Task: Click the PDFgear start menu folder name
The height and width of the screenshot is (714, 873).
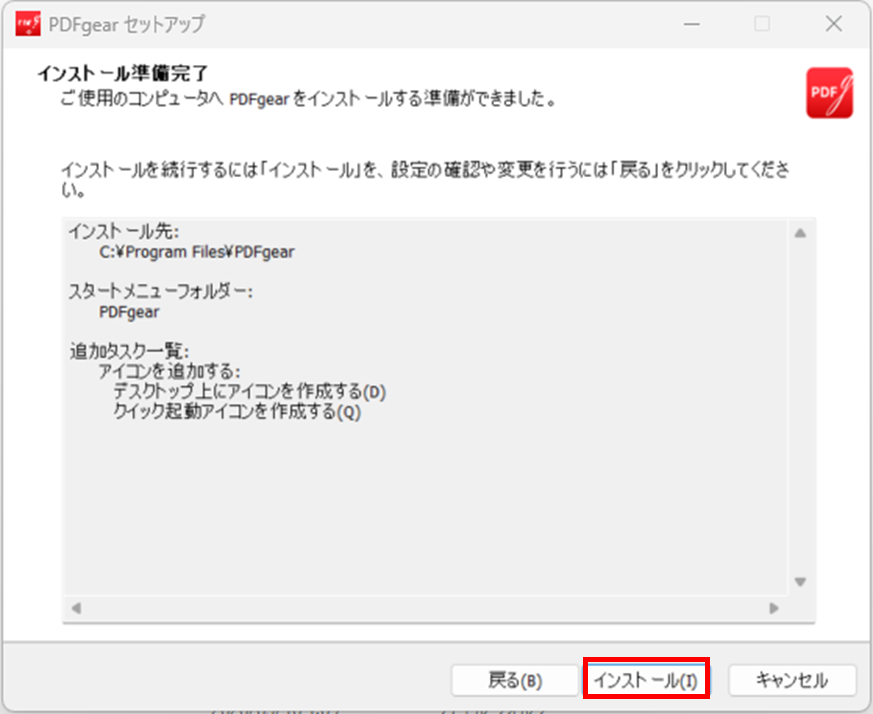Action: [129, 312]
